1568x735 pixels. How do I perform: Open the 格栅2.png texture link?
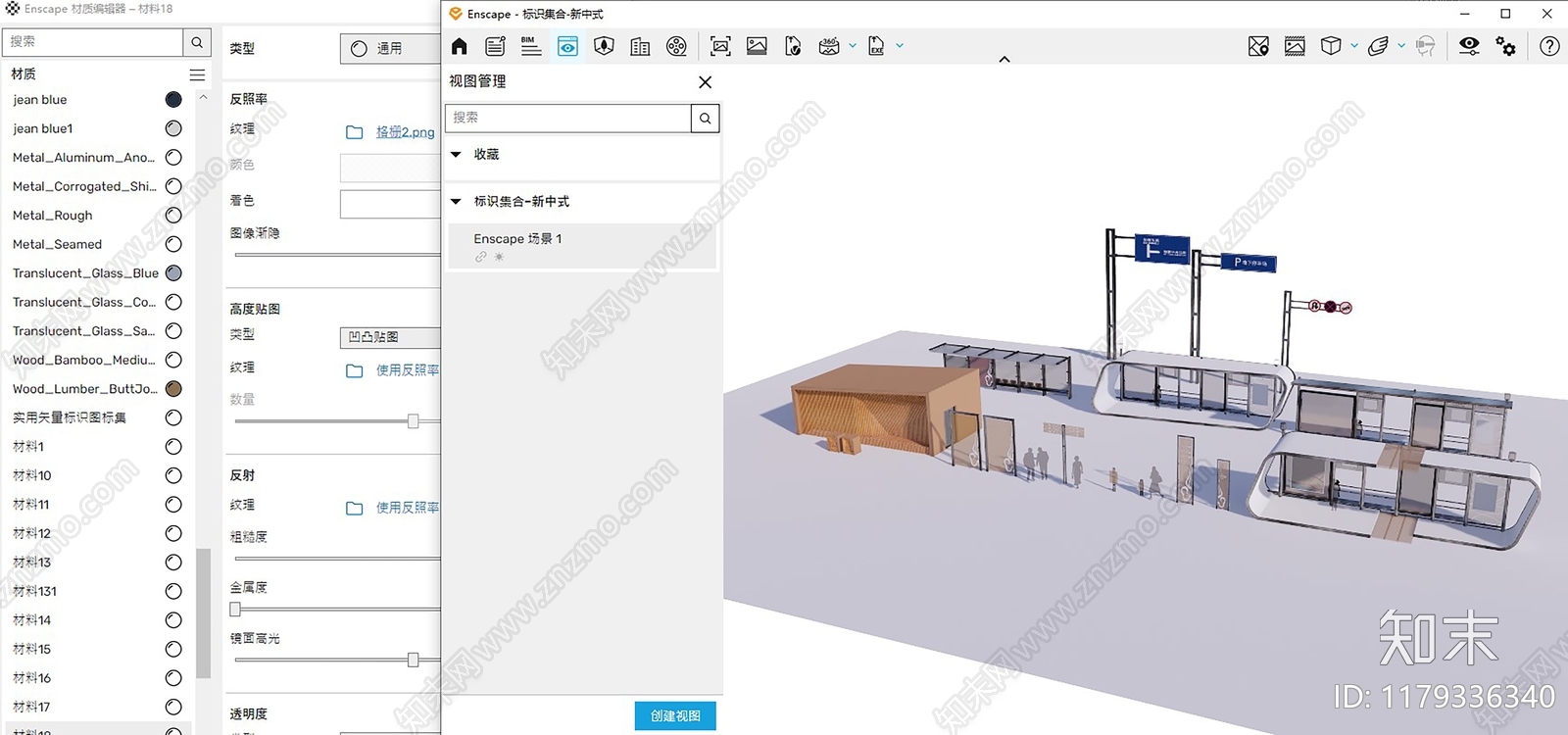[x=405, y=131]
